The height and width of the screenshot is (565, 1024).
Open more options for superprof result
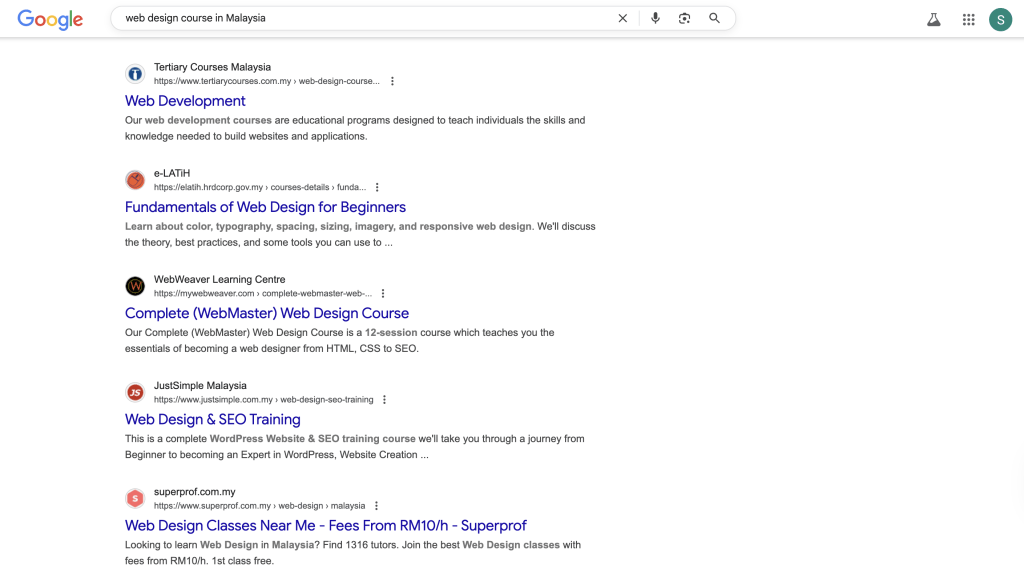coord(376,506)
